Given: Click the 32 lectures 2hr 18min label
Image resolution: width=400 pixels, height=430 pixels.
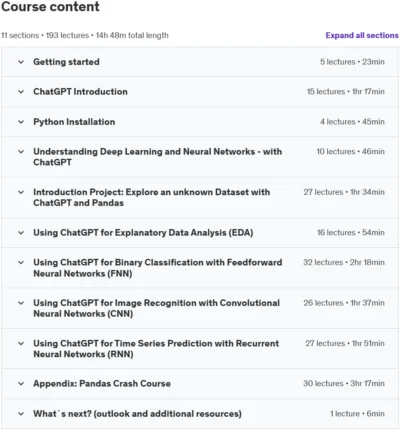Looking at the screenshot, I should (344, 263).
